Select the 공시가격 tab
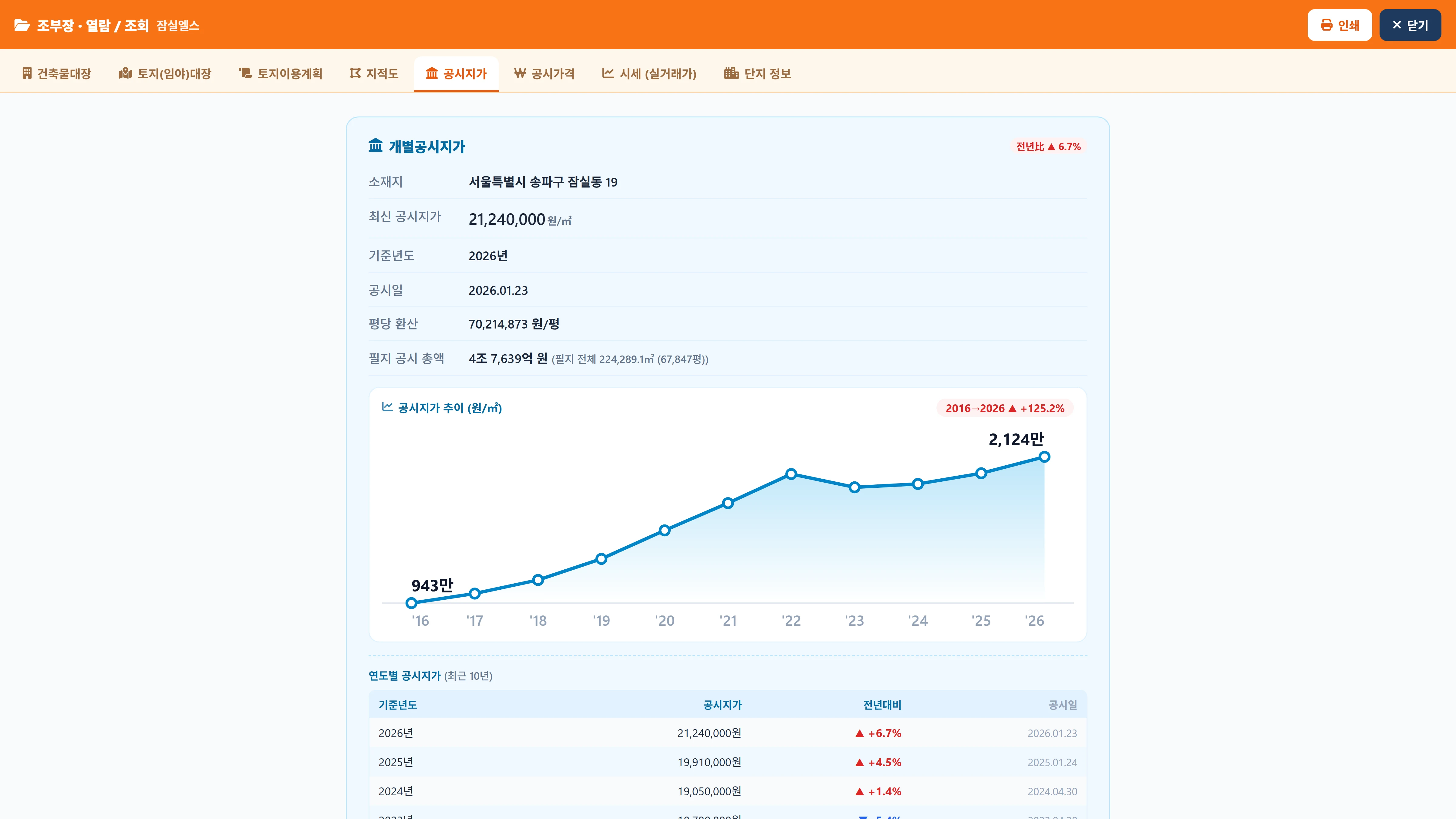The width and height of the screenshot is (1456, 819). (544, 73)
